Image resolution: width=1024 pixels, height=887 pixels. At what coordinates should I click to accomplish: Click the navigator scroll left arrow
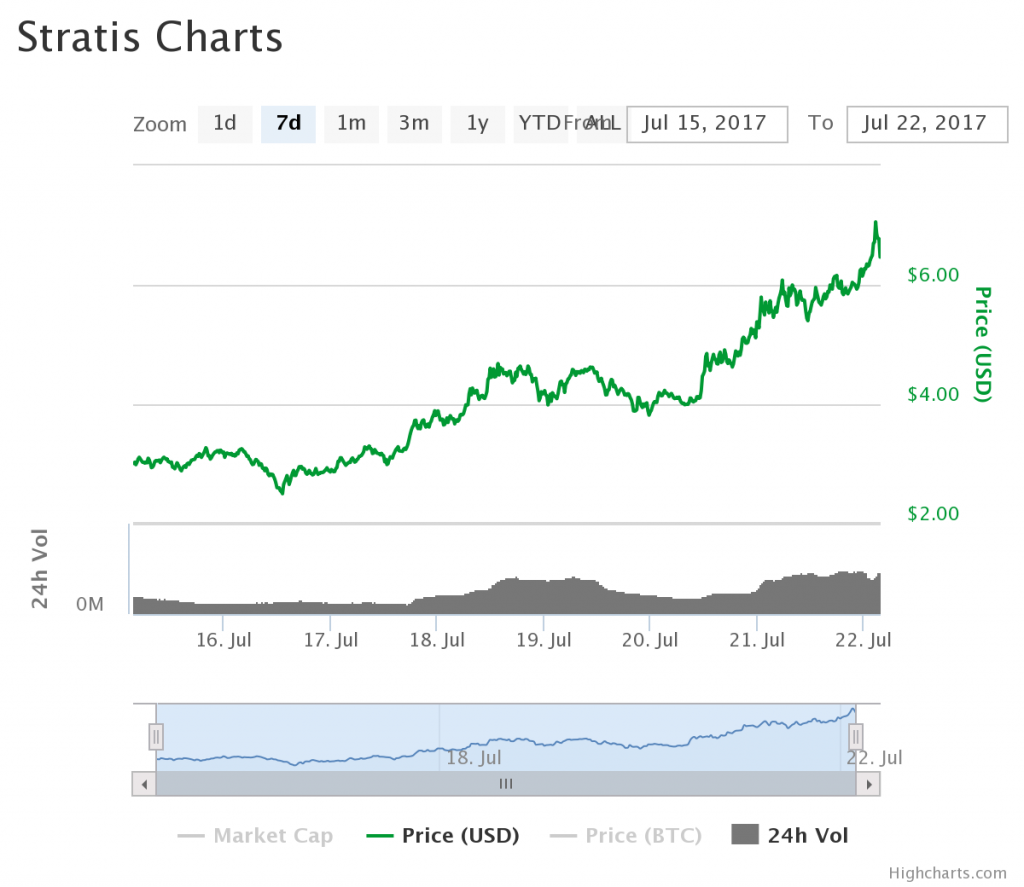click(x=144, y=784)
